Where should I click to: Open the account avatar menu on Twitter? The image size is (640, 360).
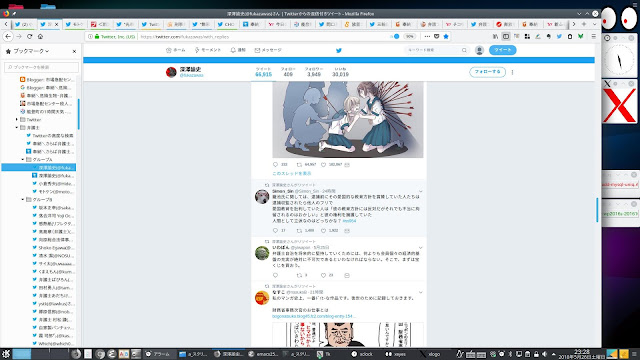coord(479,50)
